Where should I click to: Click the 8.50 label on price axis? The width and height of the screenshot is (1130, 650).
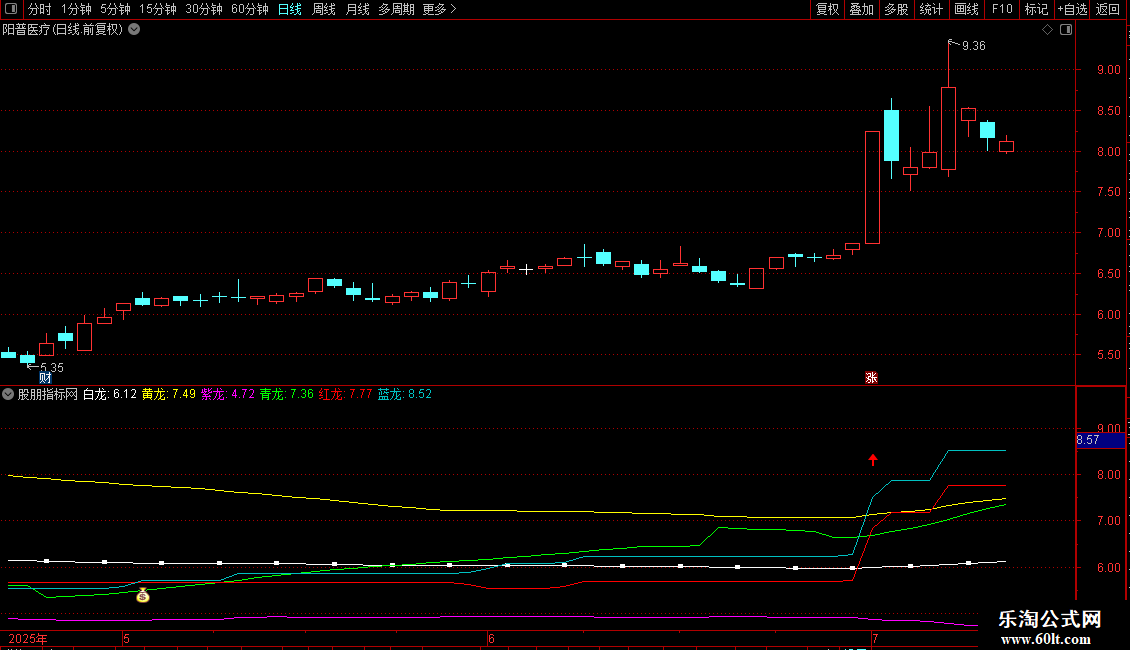pos(1109,111)
